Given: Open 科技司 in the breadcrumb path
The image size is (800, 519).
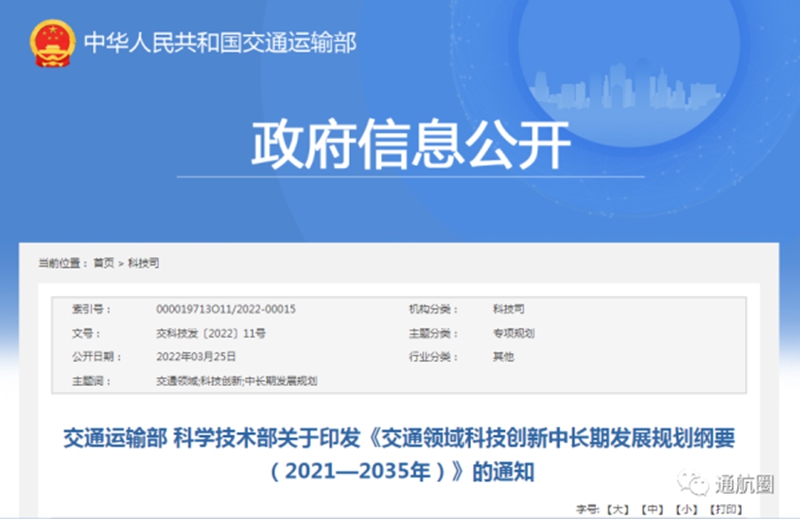Looking at the screenshot, I should click(x=145, y=263).
